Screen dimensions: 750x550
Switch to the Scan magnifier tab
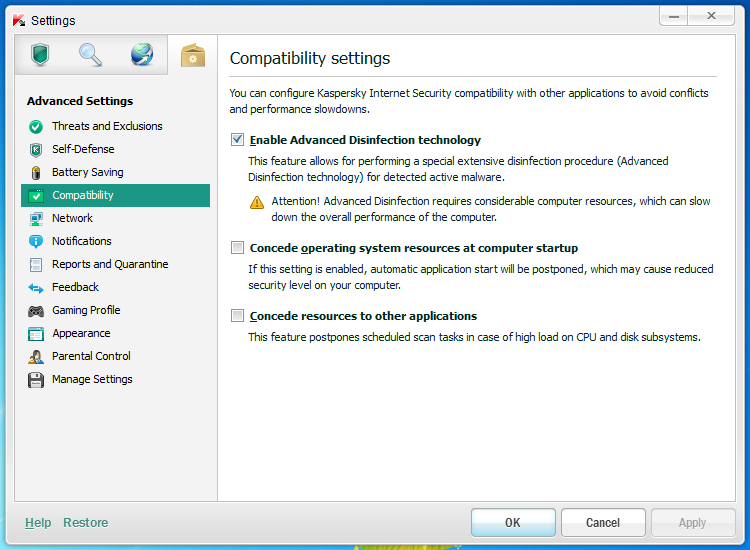pyautogui.click(x=91, y=55)
